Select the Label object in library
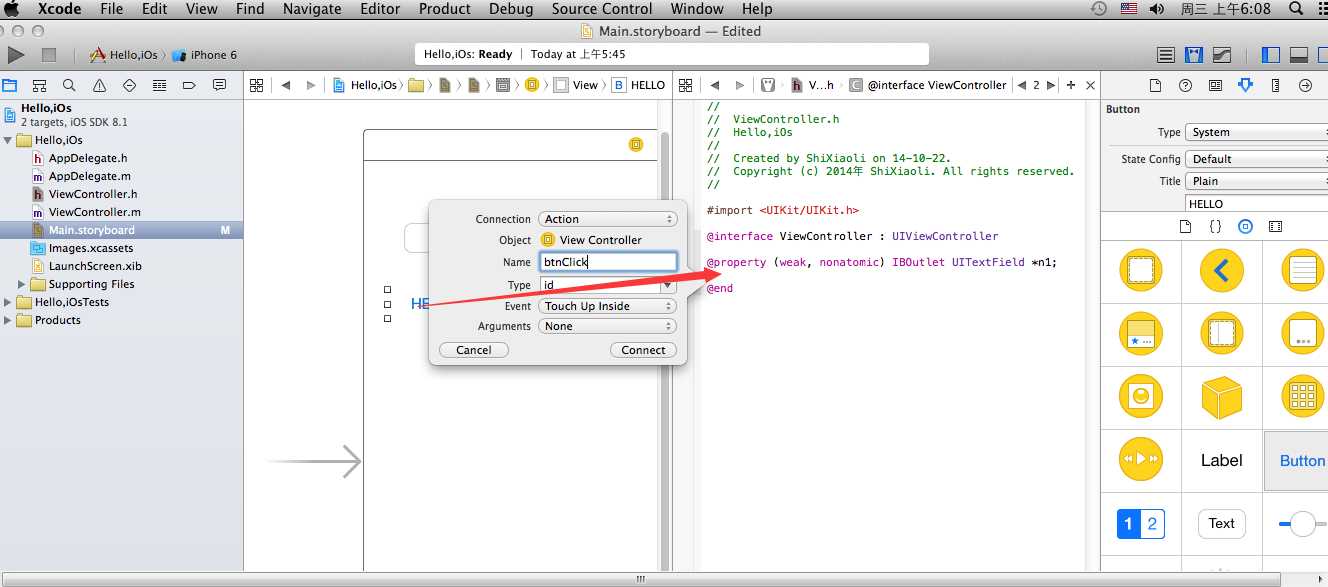 (1221, 460)
